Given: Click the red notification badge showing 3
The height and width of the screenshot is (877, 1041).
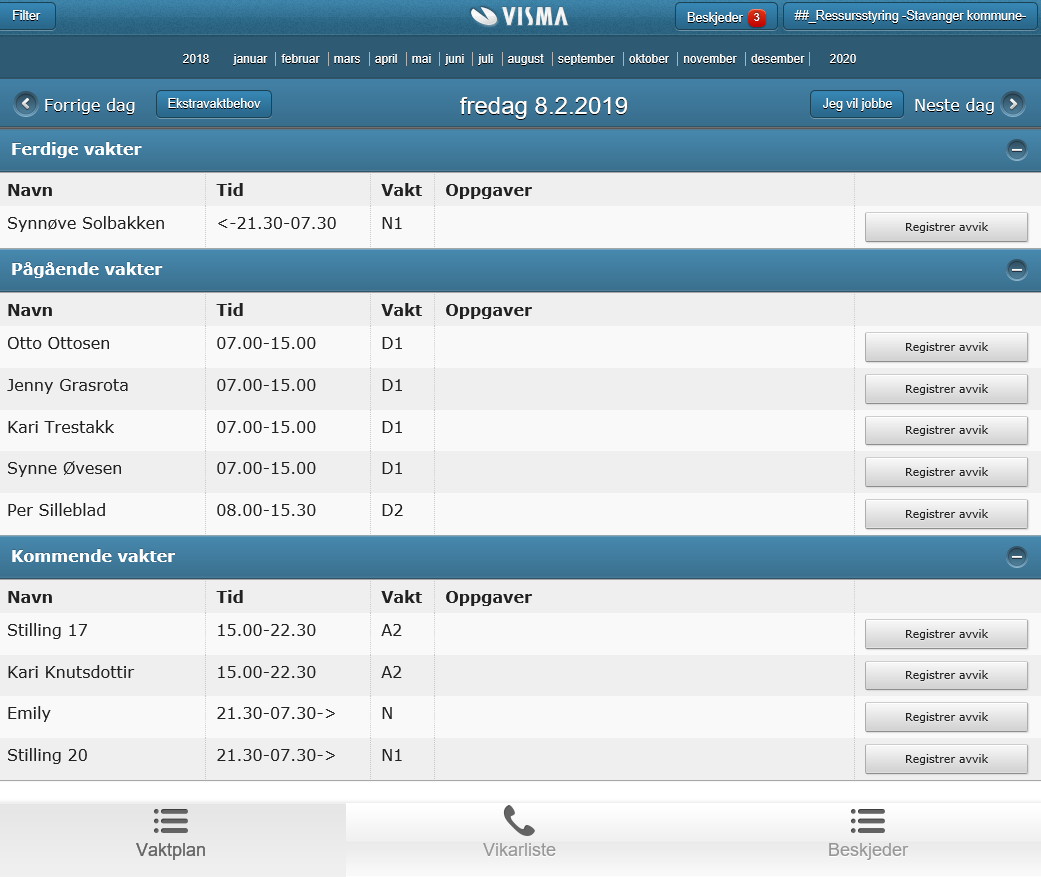Looking at the screenshot, I should pyautogui.click(x=757, y=18).
